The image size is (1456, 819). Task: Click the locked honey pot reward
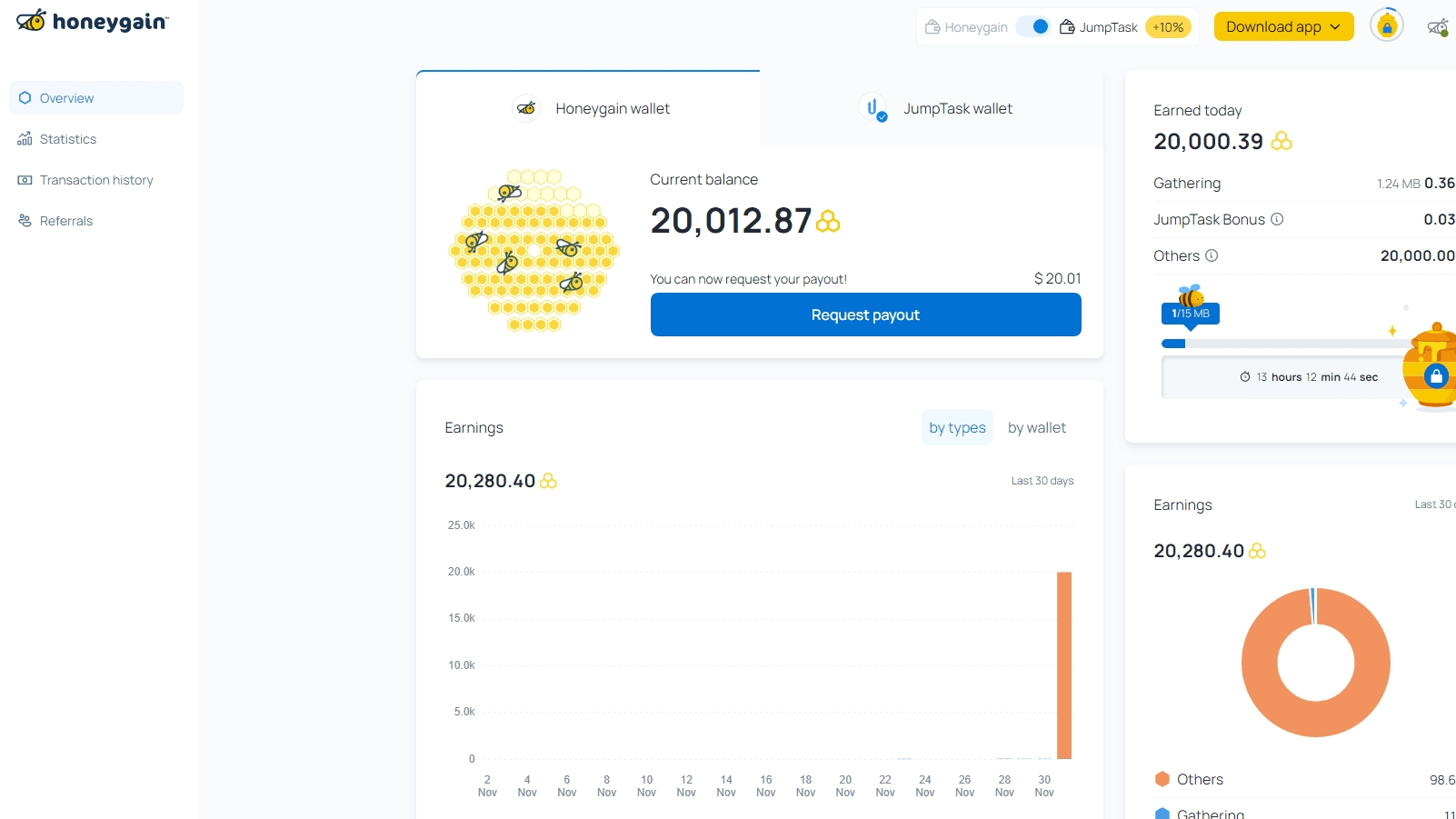click(x=1431, y=366)
